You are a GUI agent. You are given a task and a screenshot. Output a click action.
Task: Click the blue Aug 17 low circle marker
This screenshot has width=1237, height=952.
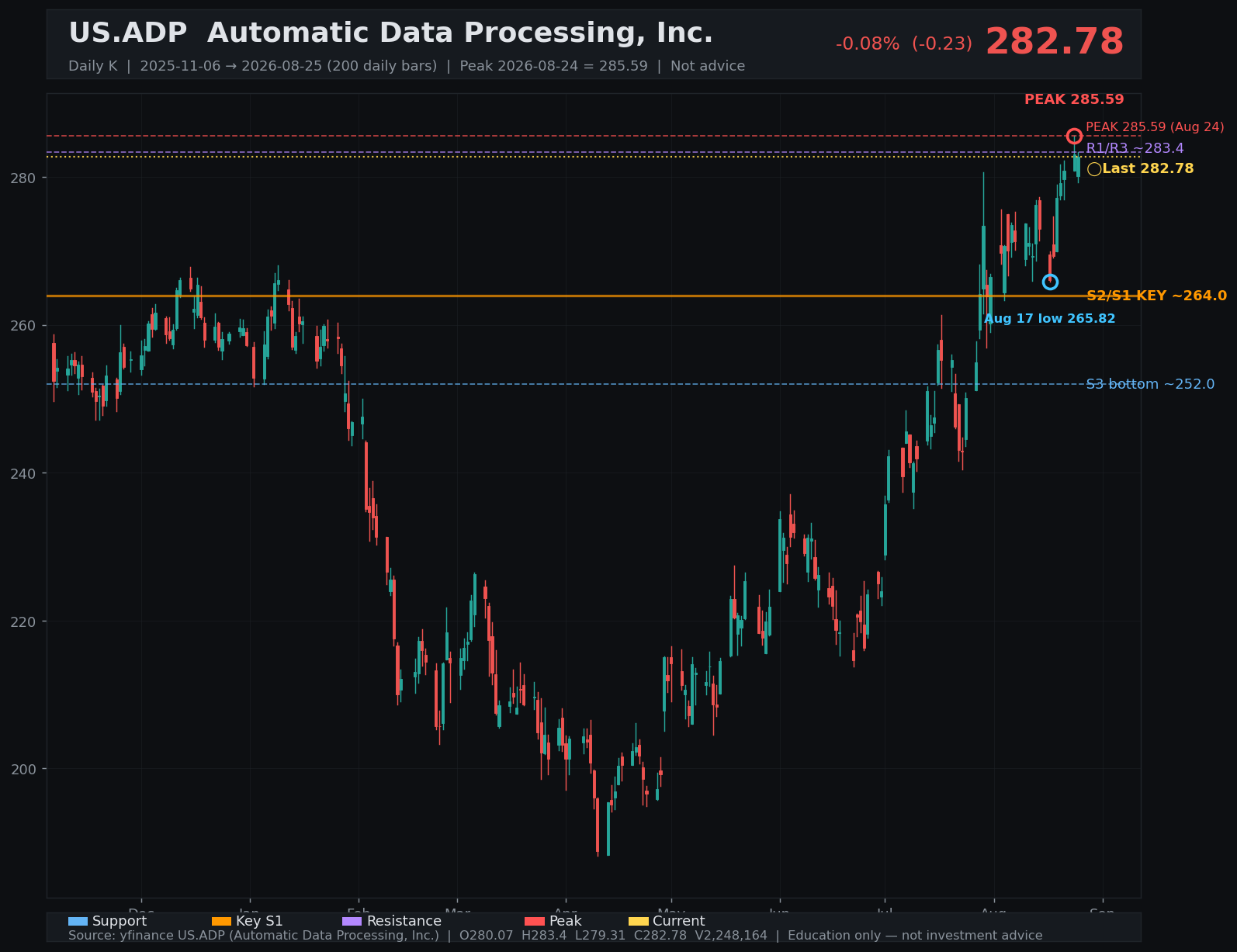tap(1050, 282)
